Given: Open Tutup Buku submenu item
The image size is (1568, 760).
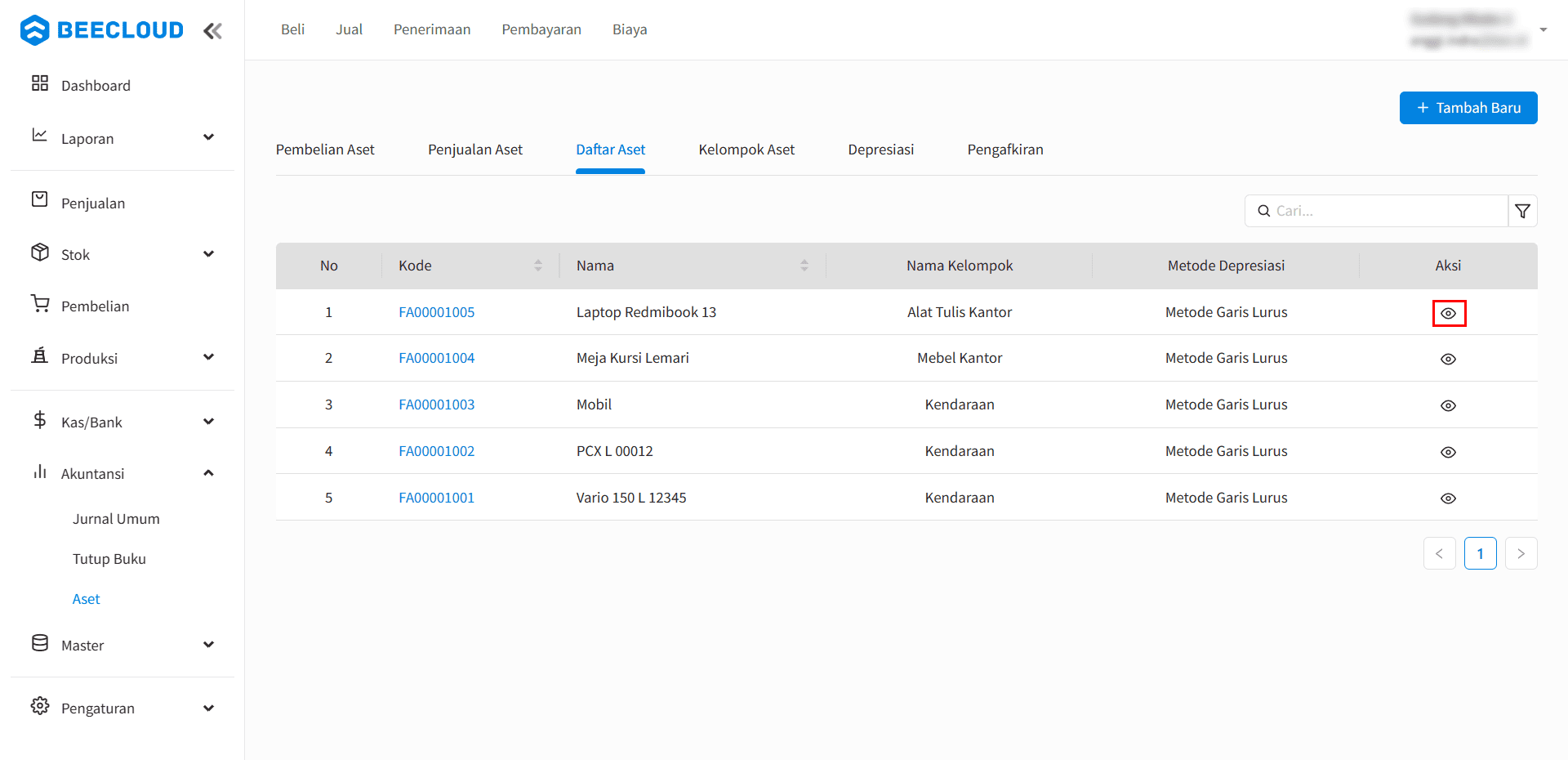Looking at the screenshot, I should click(x=109, y=559).
